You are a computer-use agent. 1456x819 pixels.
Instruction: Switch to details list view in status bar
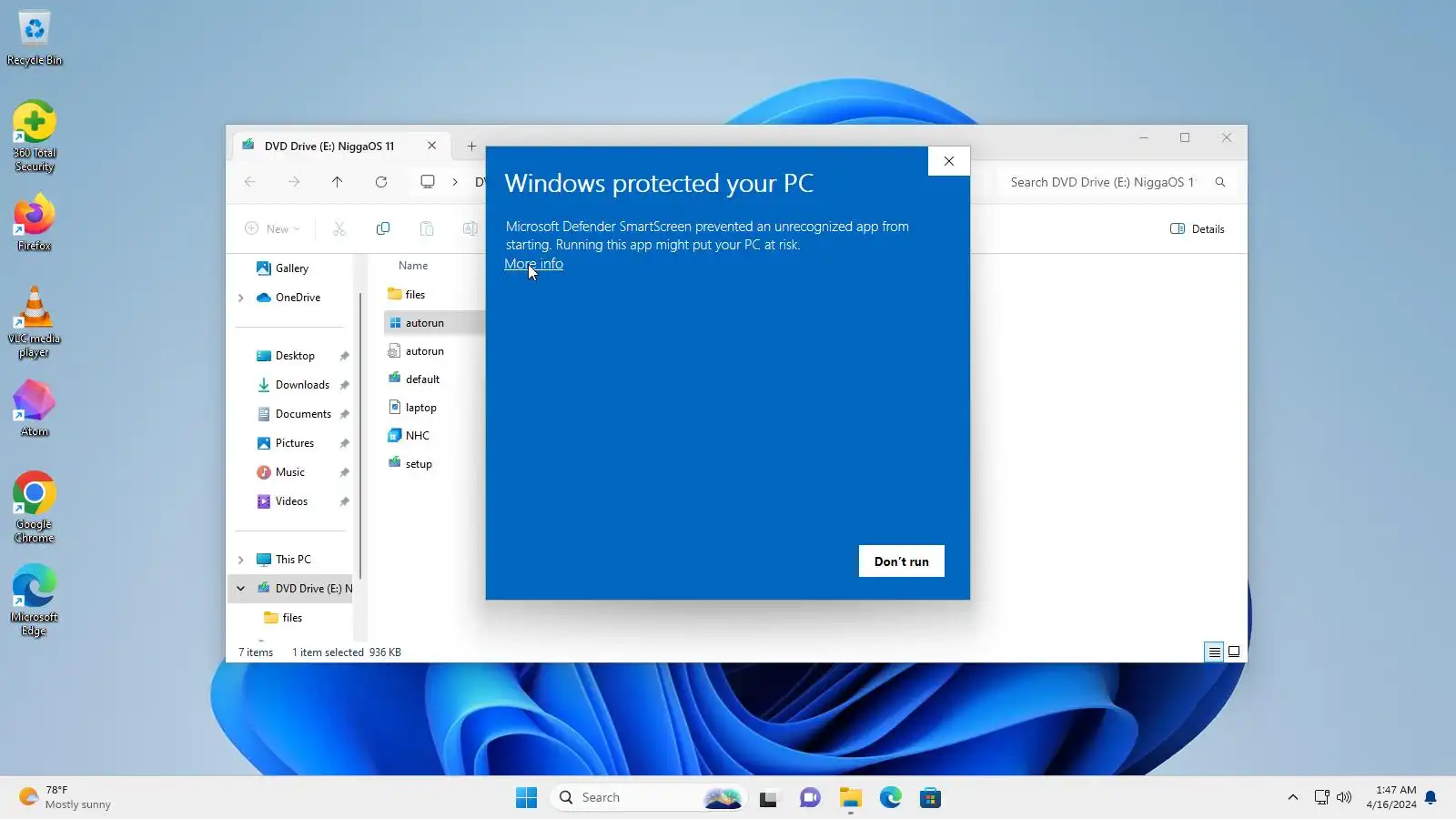coord(1214,652)
